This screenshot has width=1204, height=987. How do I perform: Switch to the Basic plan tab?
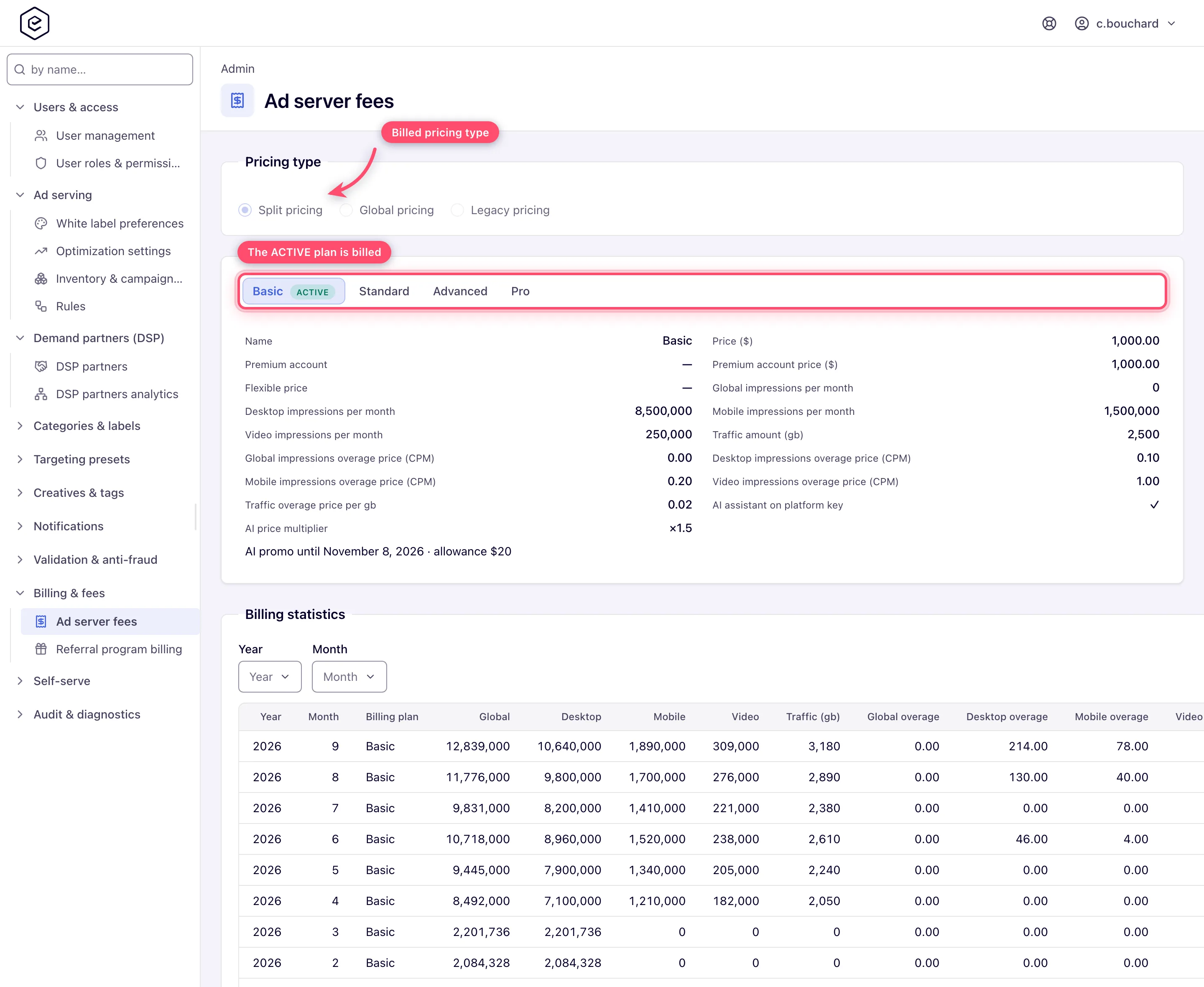pos(293,291)
